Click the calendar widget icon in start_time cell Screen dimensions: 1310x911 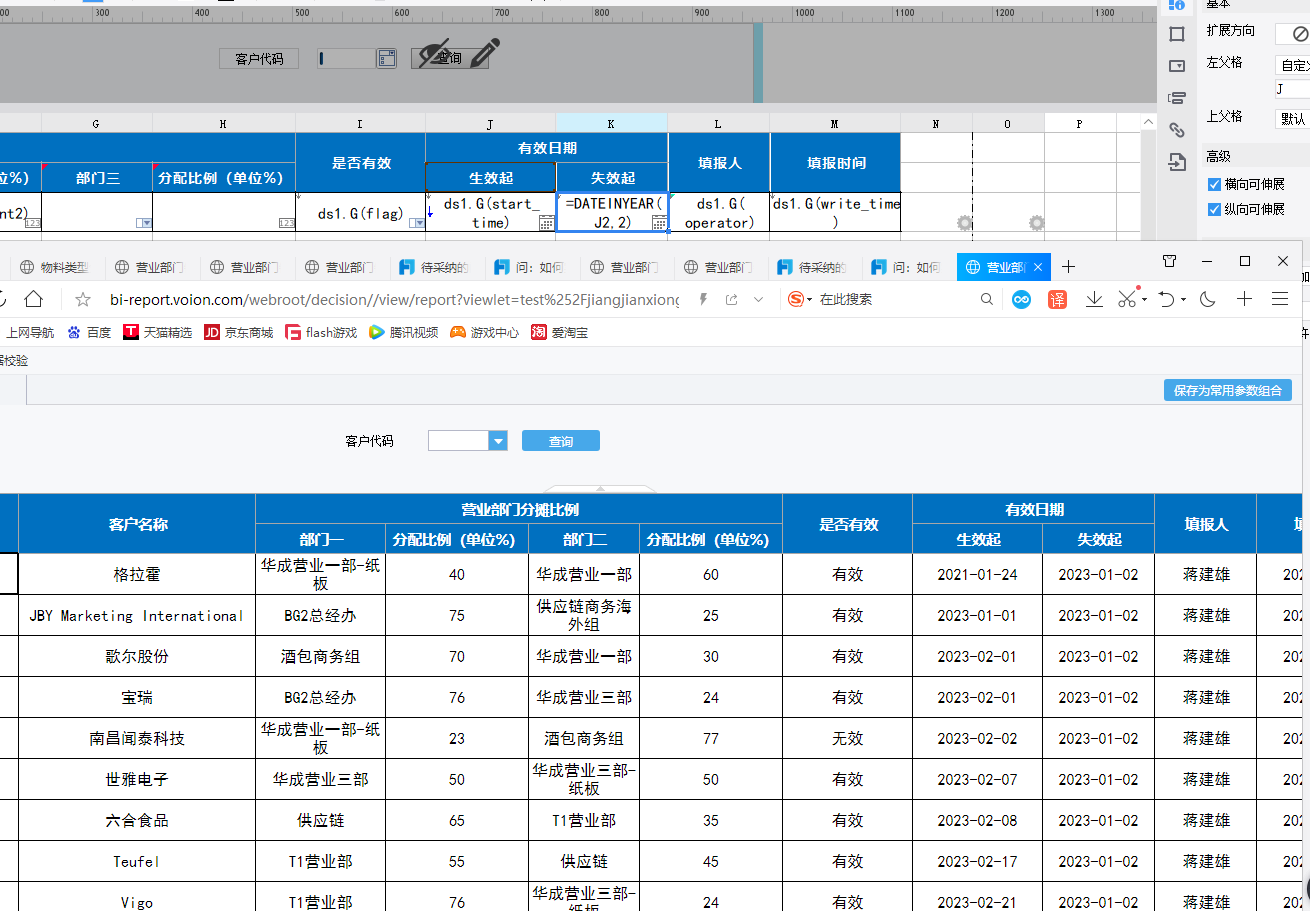click(546, 223)
